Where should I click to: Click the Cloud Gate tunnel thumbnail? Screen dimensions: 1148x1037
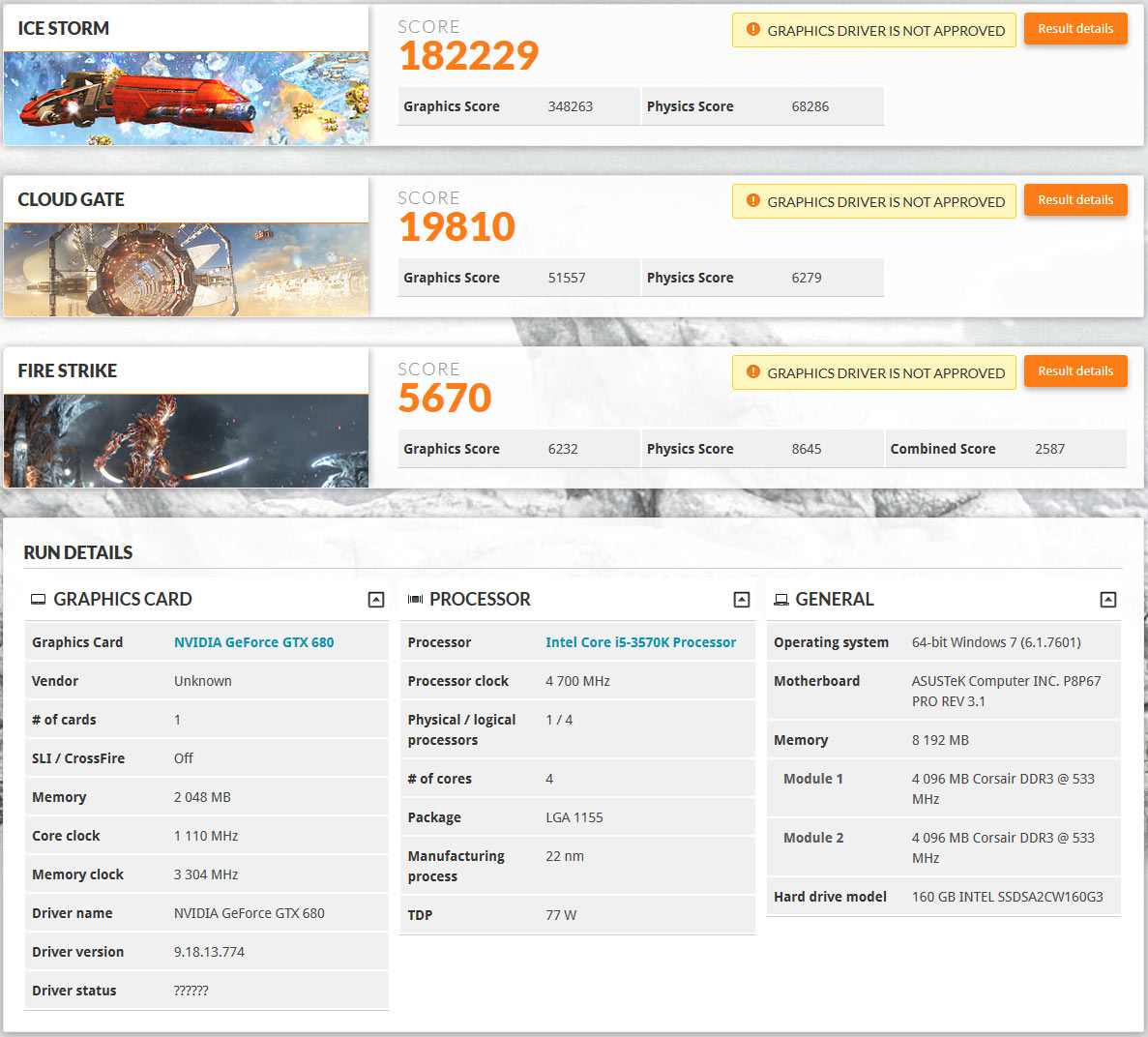[186, 270]
